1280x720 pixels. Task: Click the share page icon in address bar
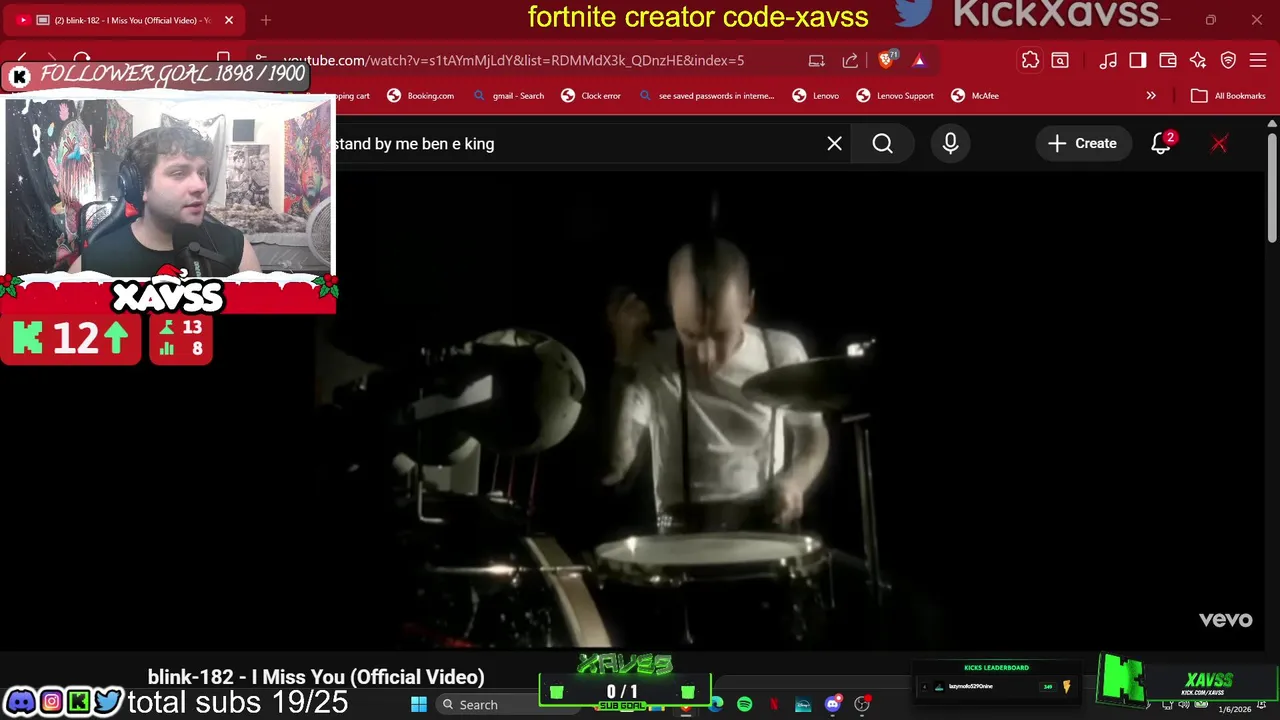[x=850, y=60]
